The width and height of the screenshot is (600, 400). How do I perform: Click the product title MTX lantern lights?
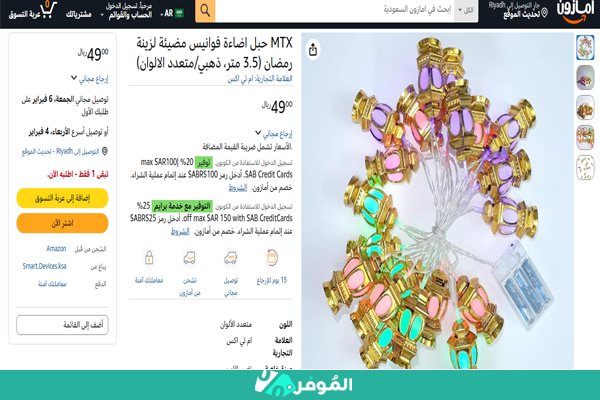pos(215,53)
